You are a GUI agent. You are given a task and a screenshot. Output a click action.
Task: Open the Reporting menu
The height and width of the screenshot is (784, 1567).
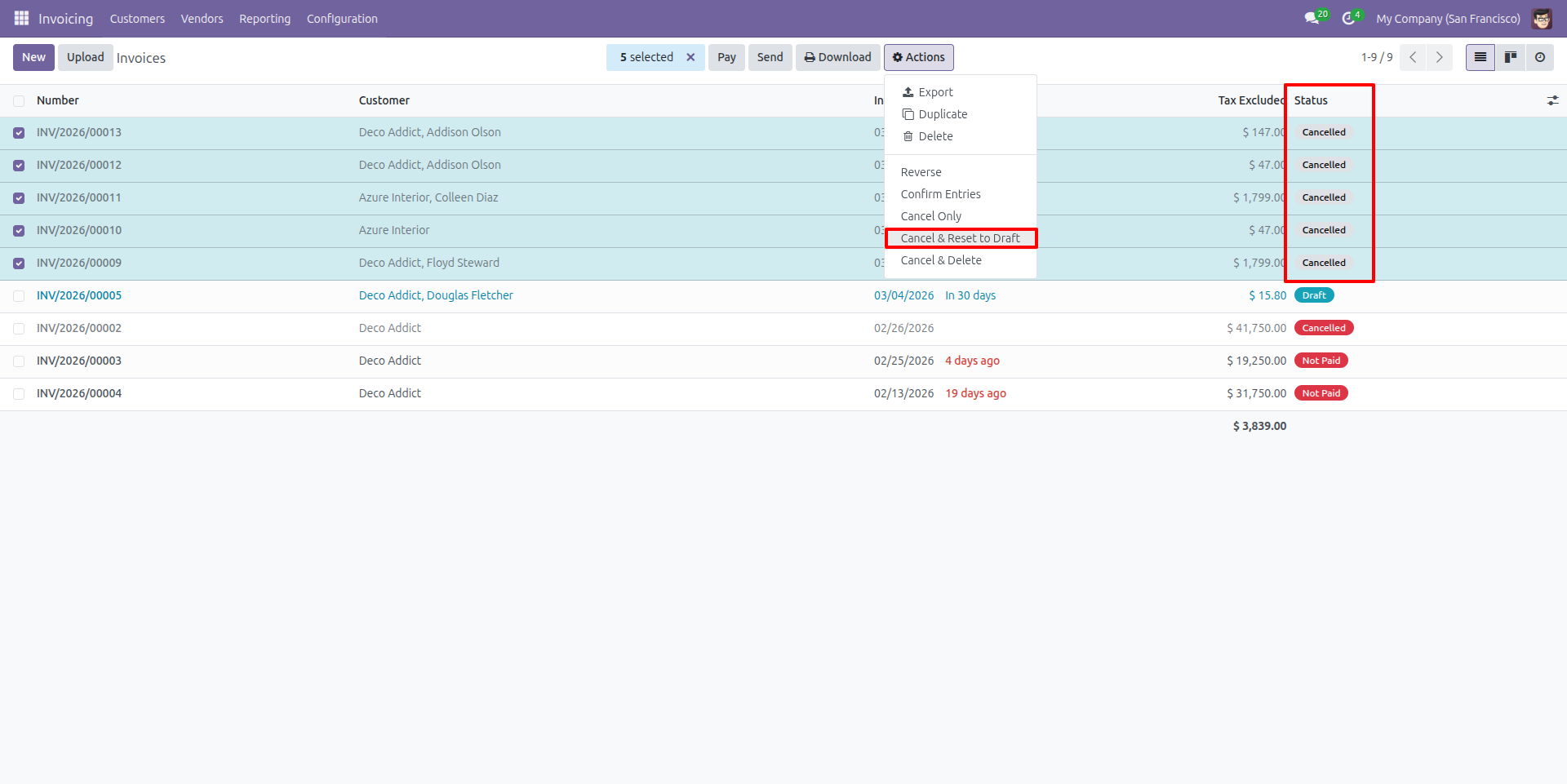[x=264, y=18]
